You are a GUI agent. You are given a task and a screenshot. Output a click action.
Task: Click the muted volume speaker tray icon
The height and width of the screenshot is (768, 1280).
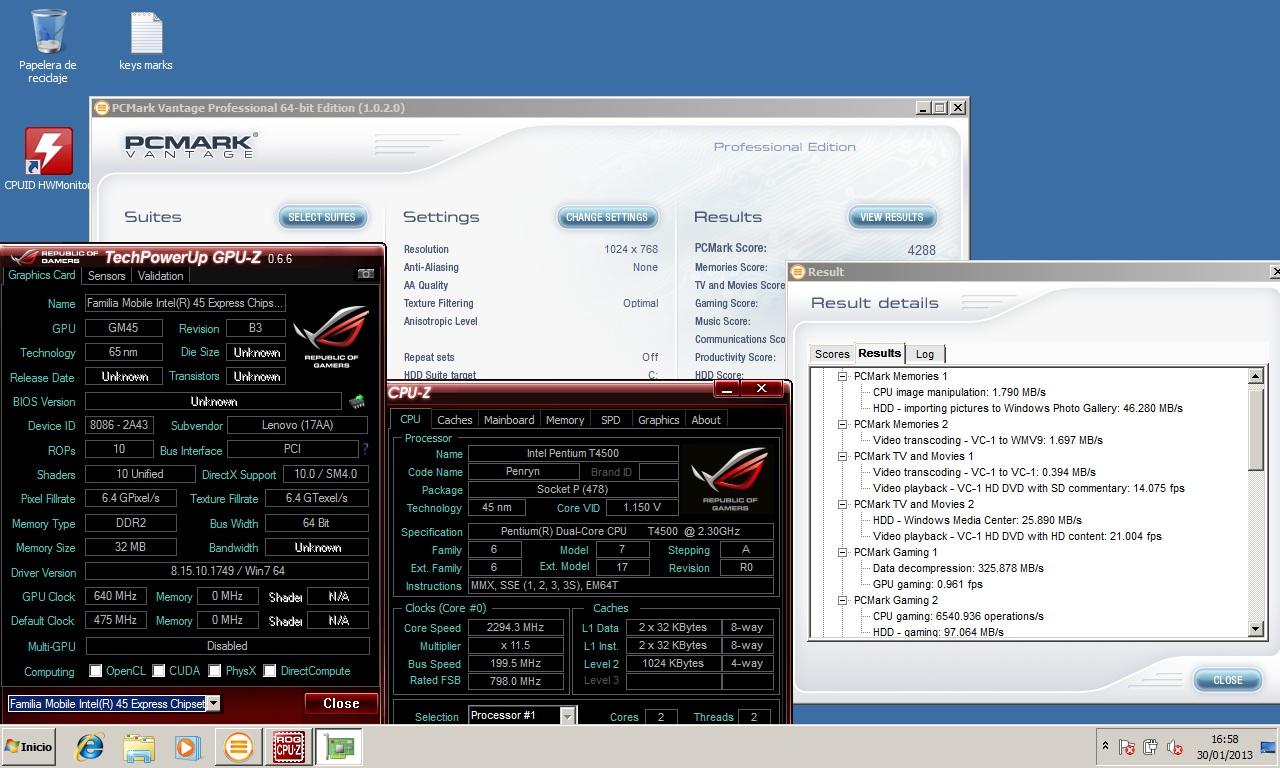click(1175, 747)
